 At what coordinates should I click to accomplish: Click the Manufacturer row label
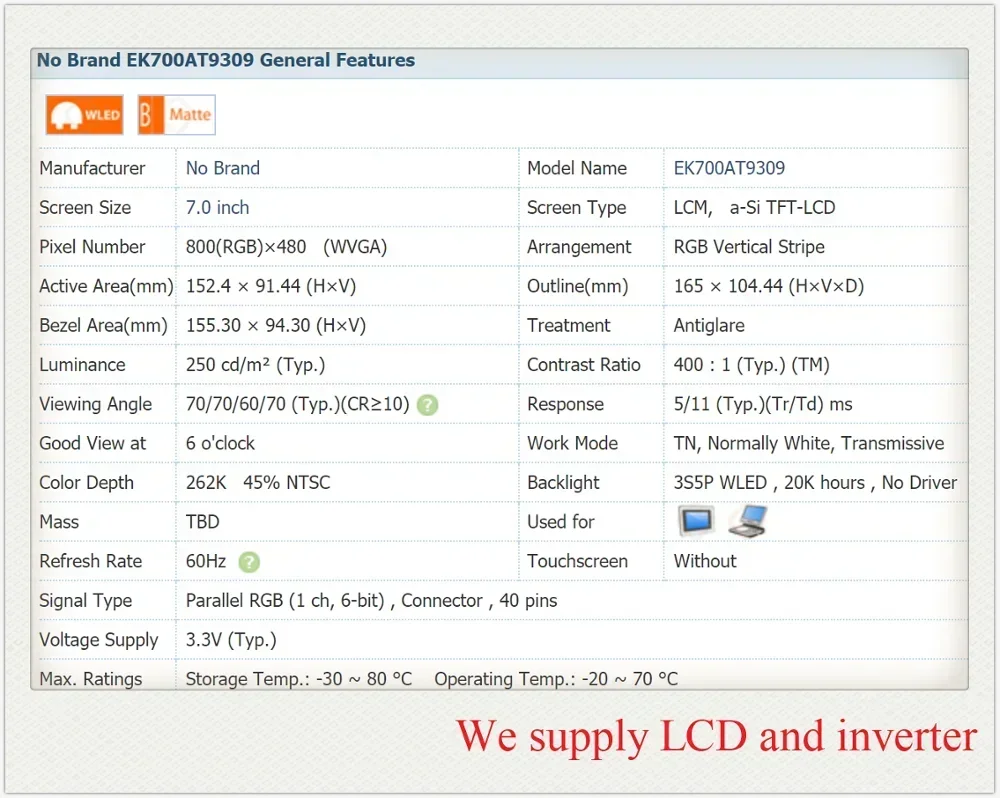tap(92, 168)
